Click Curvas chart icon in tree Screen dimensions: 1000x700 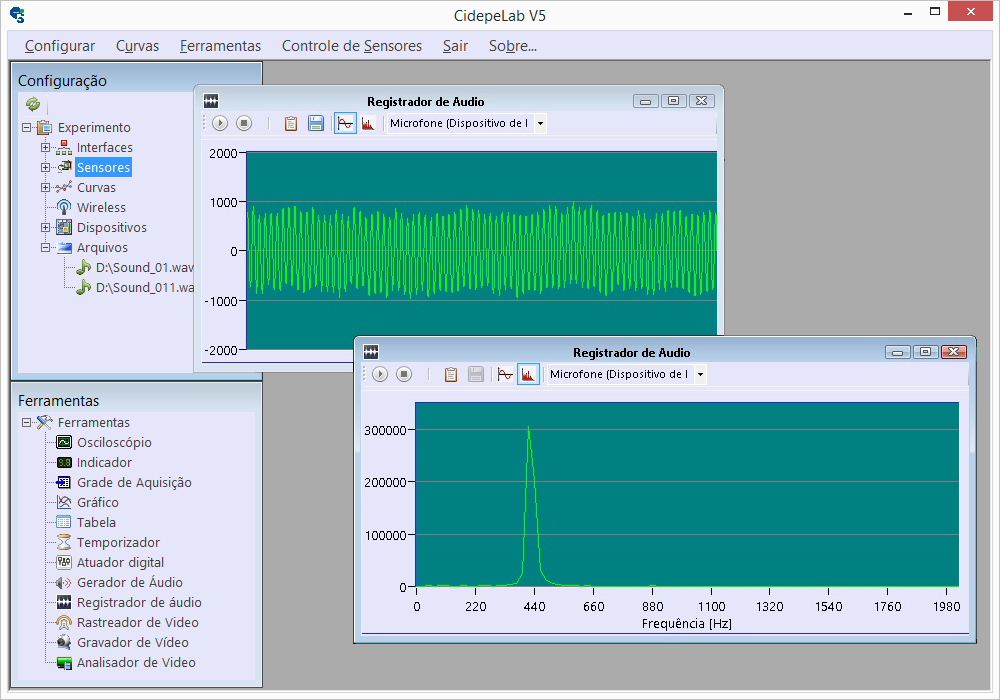point(64,187)
